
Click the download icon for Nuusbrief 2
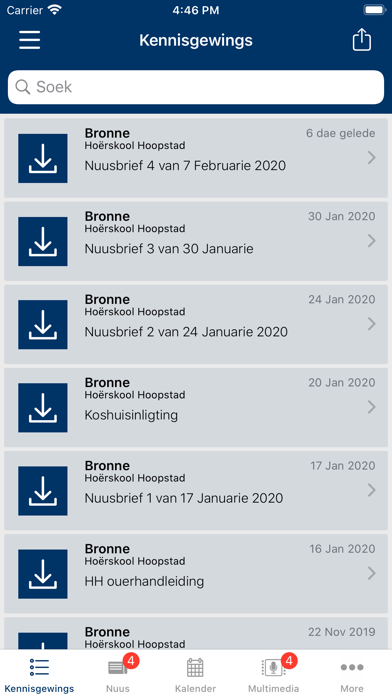coord(43,324)
